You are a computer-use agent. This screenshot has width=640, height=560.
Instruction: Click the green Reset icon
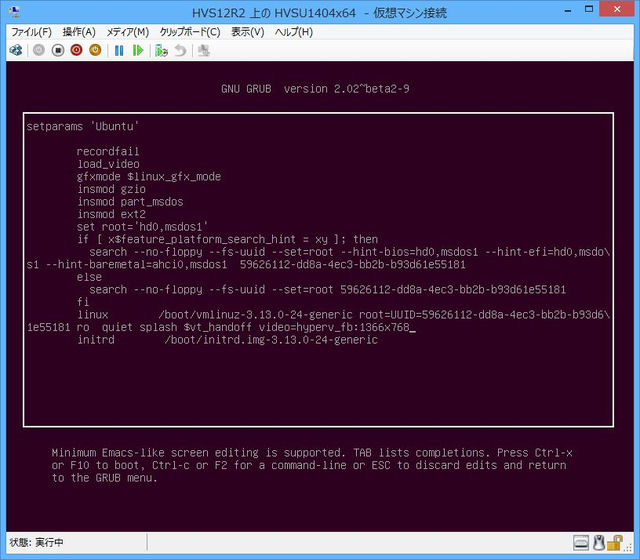pos(138,51)
